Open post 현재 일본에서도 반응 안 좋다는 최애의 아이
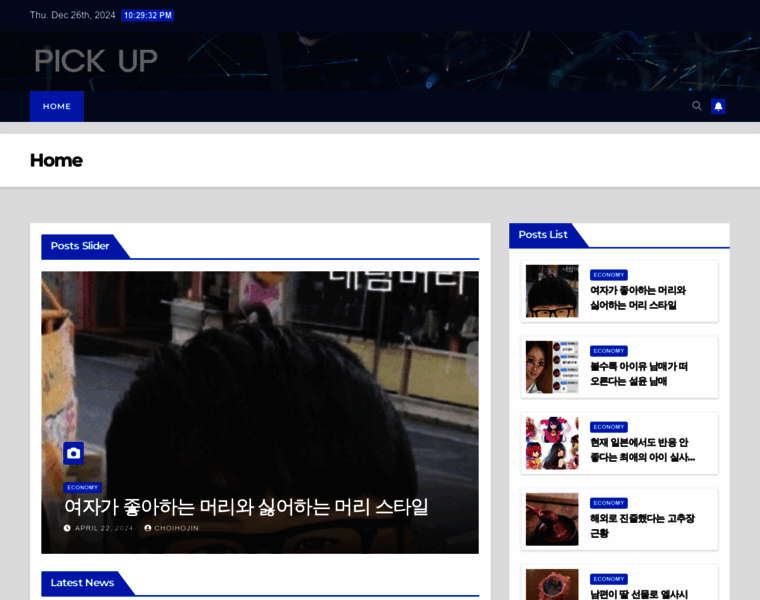Image resolution: width=760 pixels, height=600 pixels. tap(642, 450)
